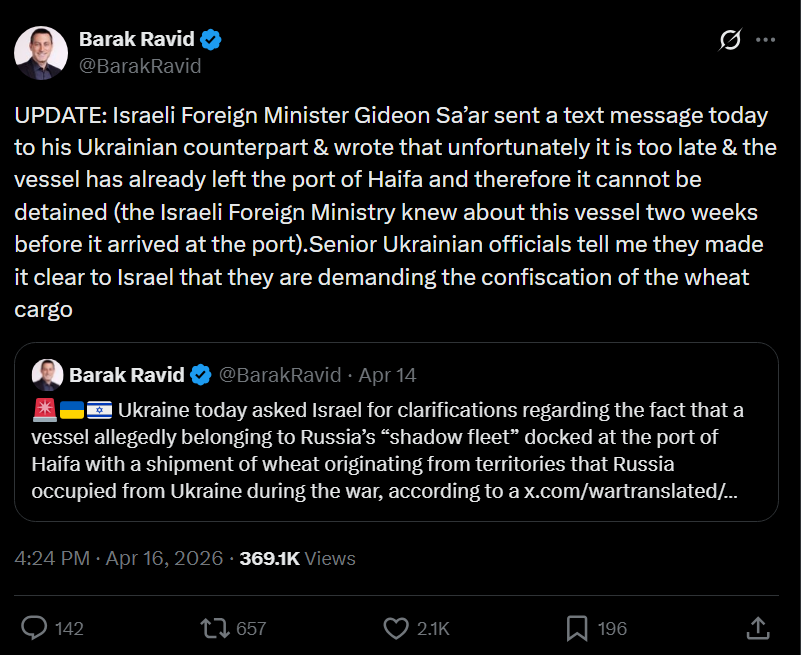
Task: Bookmark this post
Action: 577,628
